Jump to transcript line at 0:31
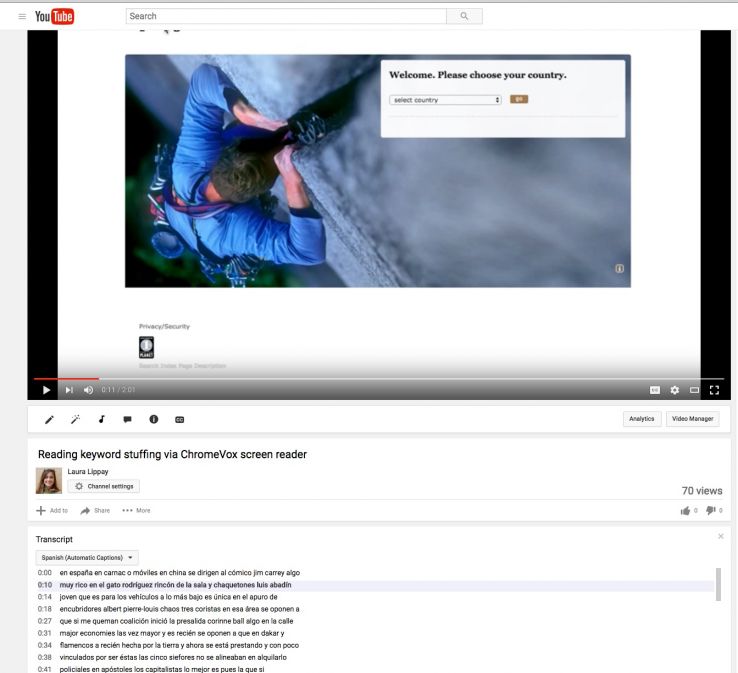Screen dimensions: 738x673 (x=376, y=633)
